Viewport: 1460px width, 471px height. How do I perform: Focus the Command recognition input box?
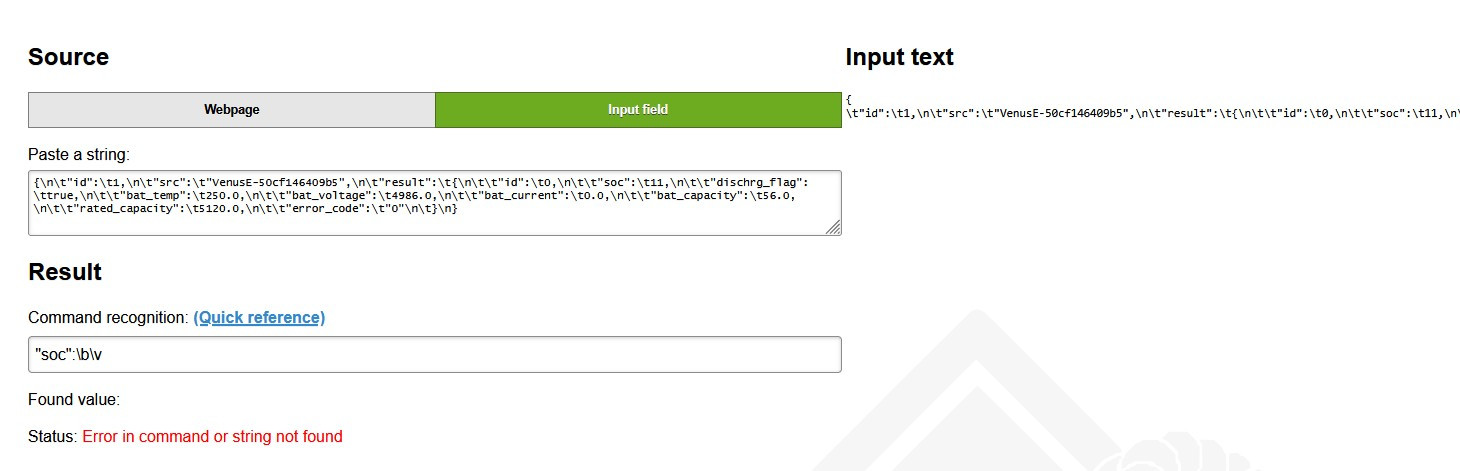pyautogui.click(x=434, y=355)
